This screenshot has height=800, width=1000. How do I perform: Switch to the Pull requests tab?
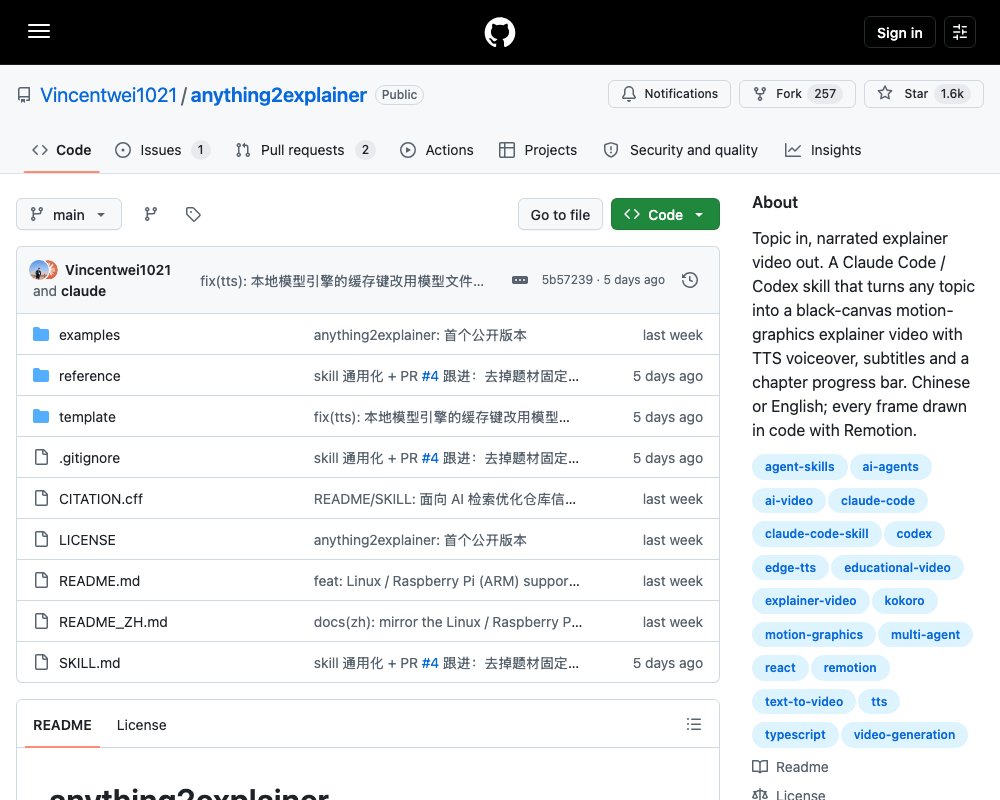tap(305, 150)
